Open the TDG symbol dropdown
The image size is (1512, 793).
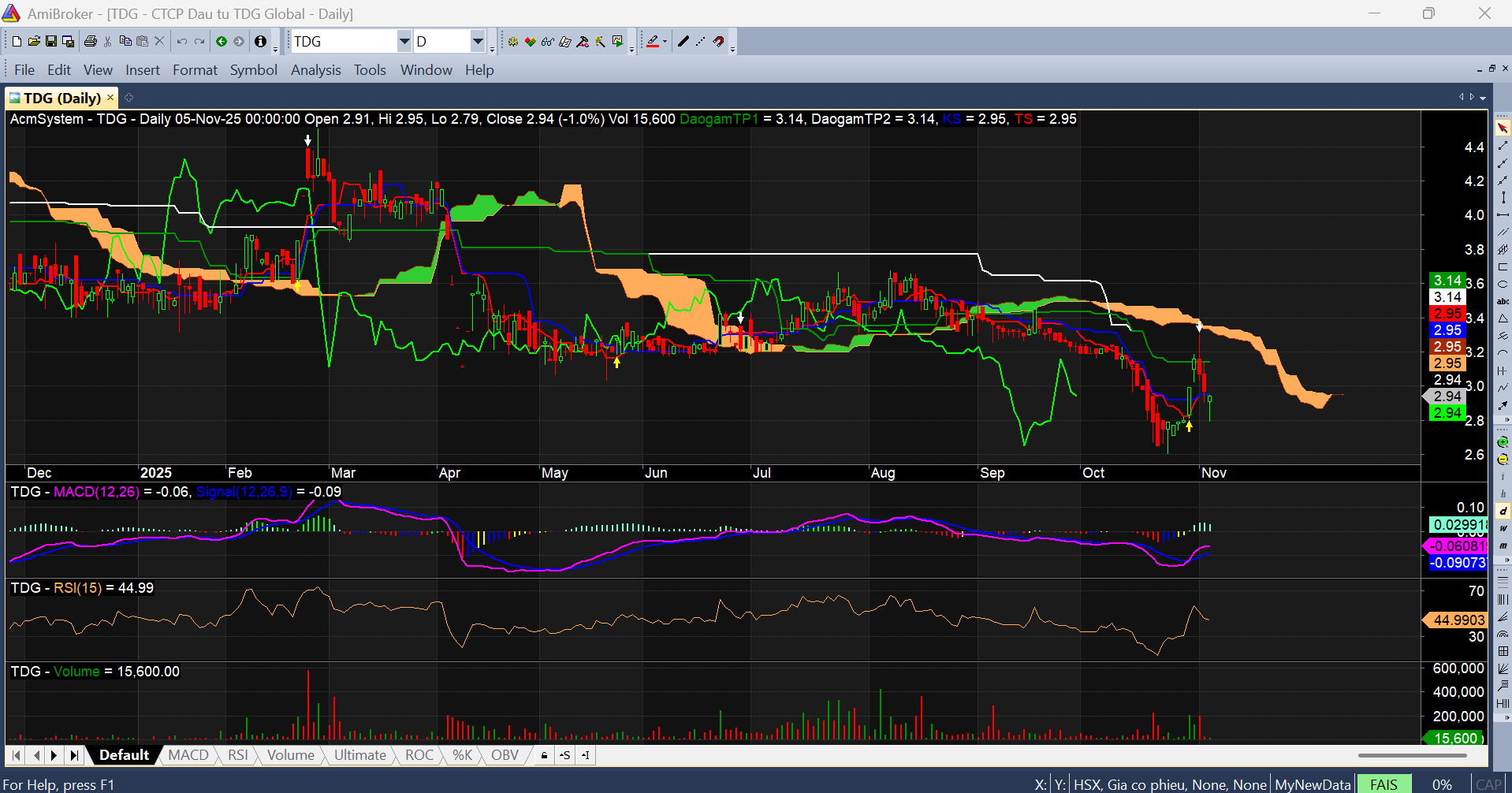[404, 42]
